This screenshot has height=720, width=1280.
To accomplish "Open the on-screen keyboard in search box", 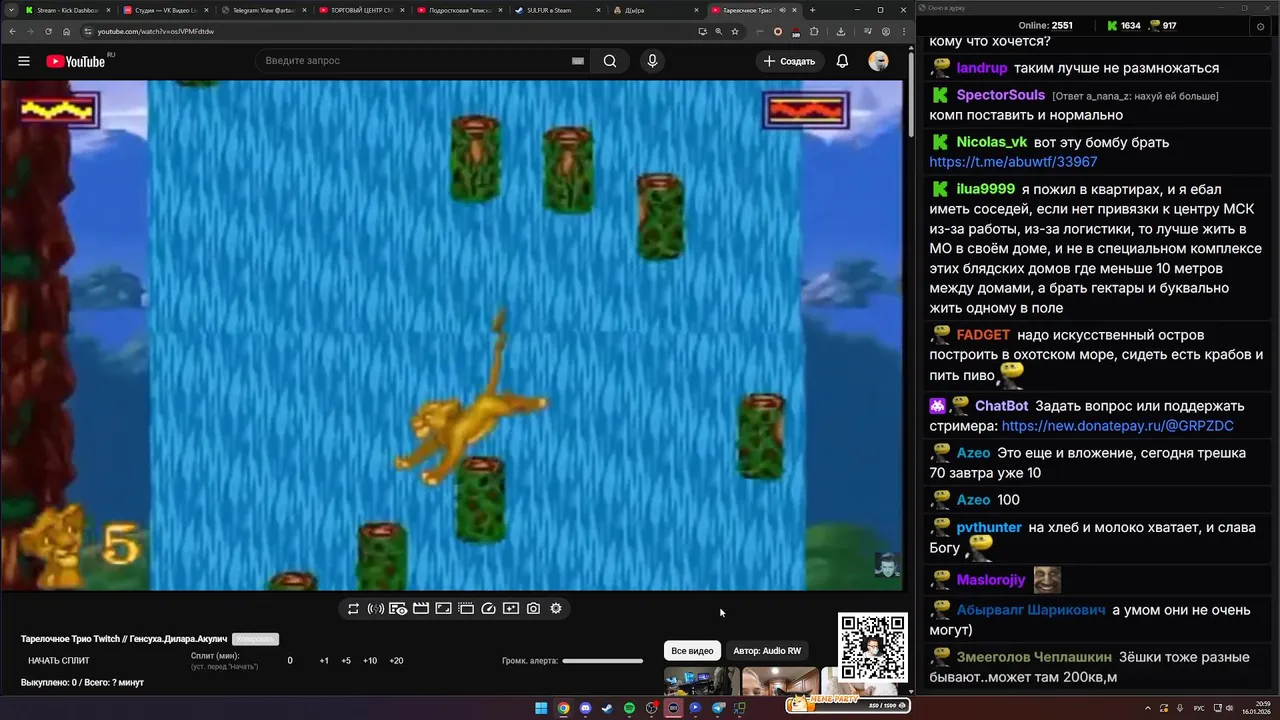I will pos(578,61).
